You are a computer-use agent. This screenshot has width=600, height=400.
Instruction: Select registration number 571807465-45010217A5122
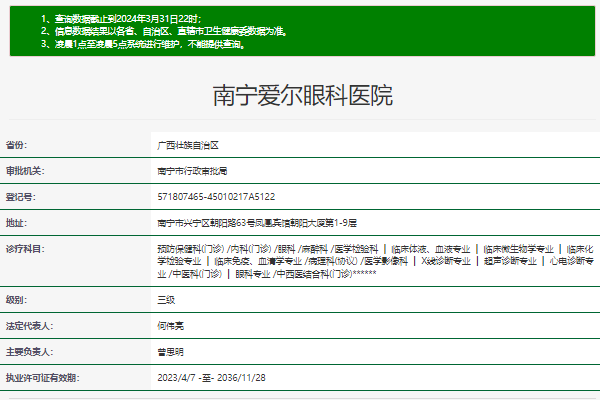pos(216,197)
